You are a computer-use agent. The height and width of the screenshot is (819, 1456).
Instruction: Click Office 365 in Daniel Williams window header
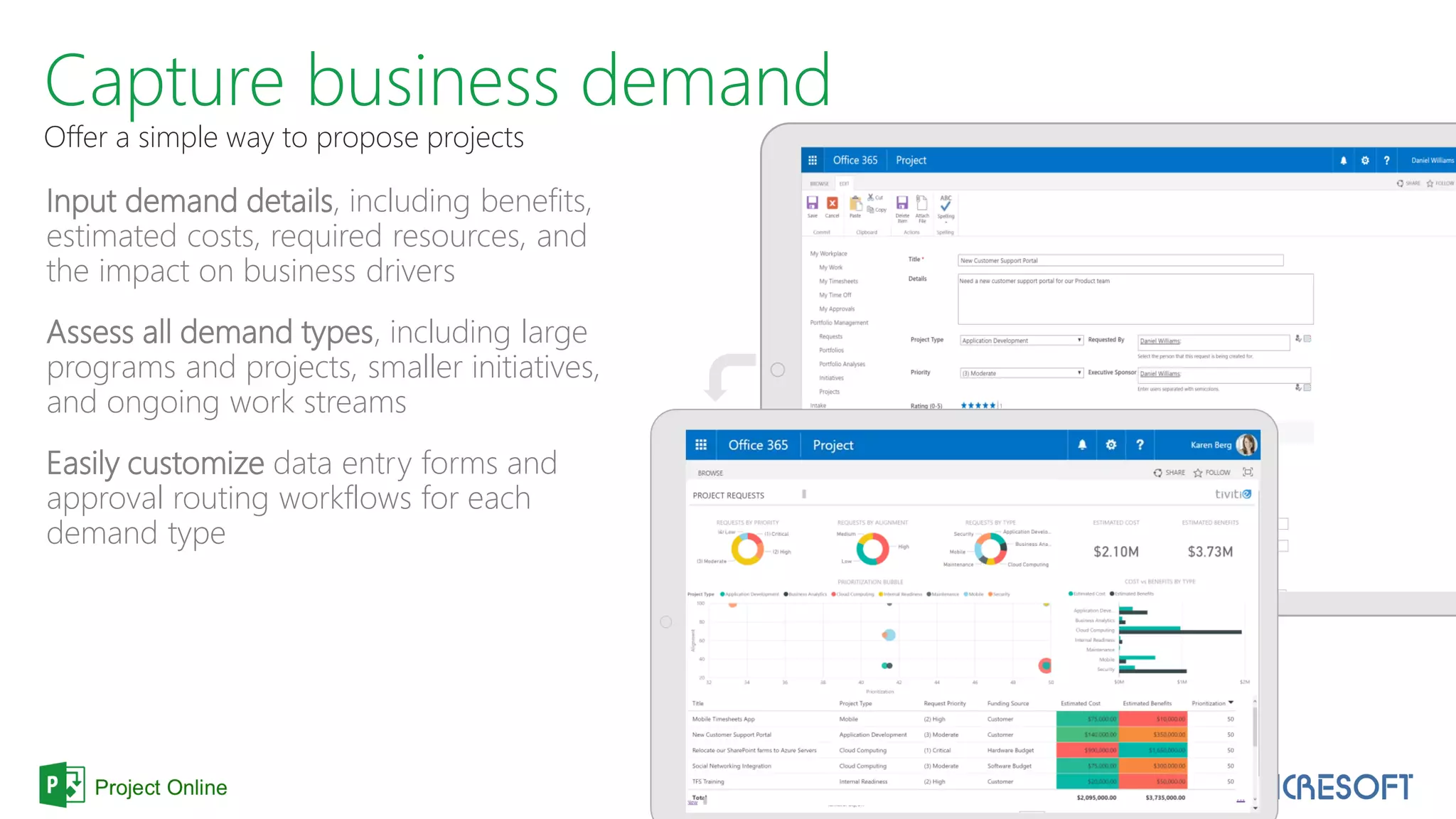(x=855, y=161)
